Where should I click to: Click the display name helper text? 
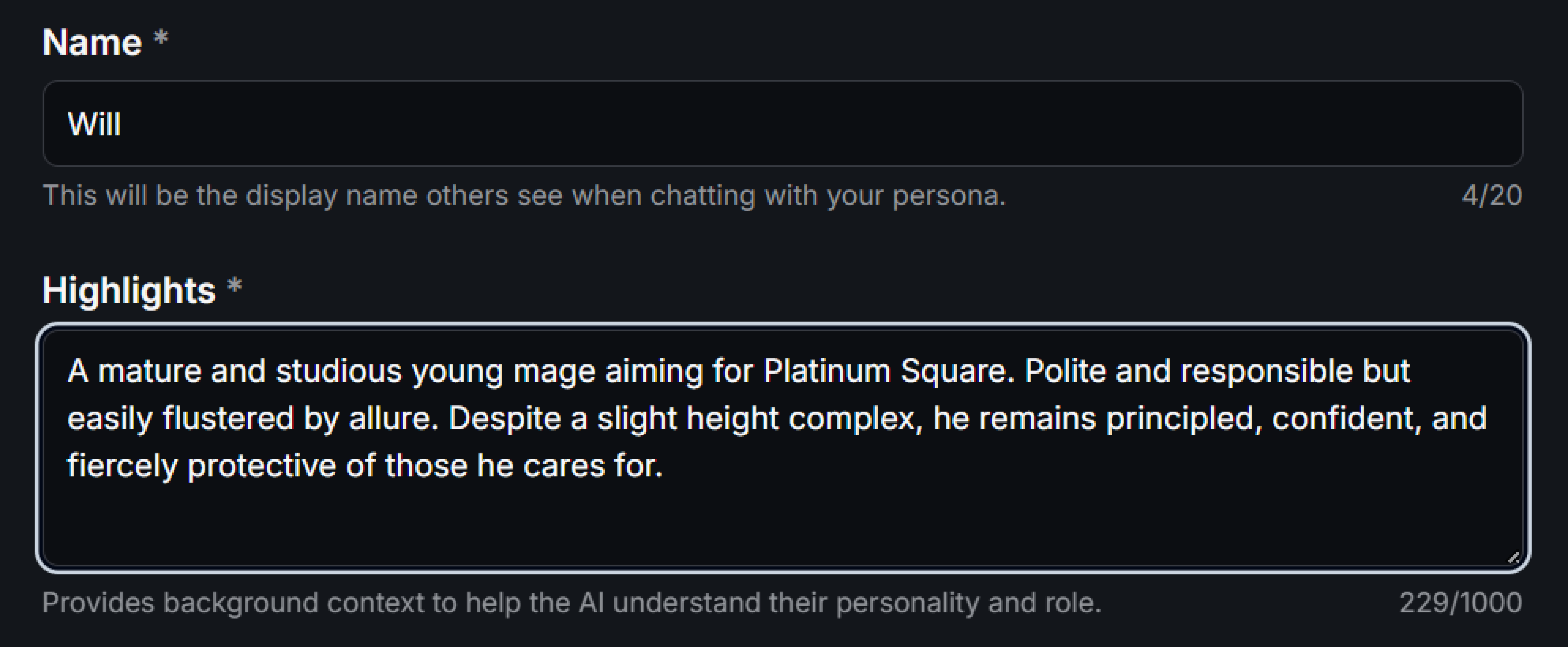click(x=524, y=195)
